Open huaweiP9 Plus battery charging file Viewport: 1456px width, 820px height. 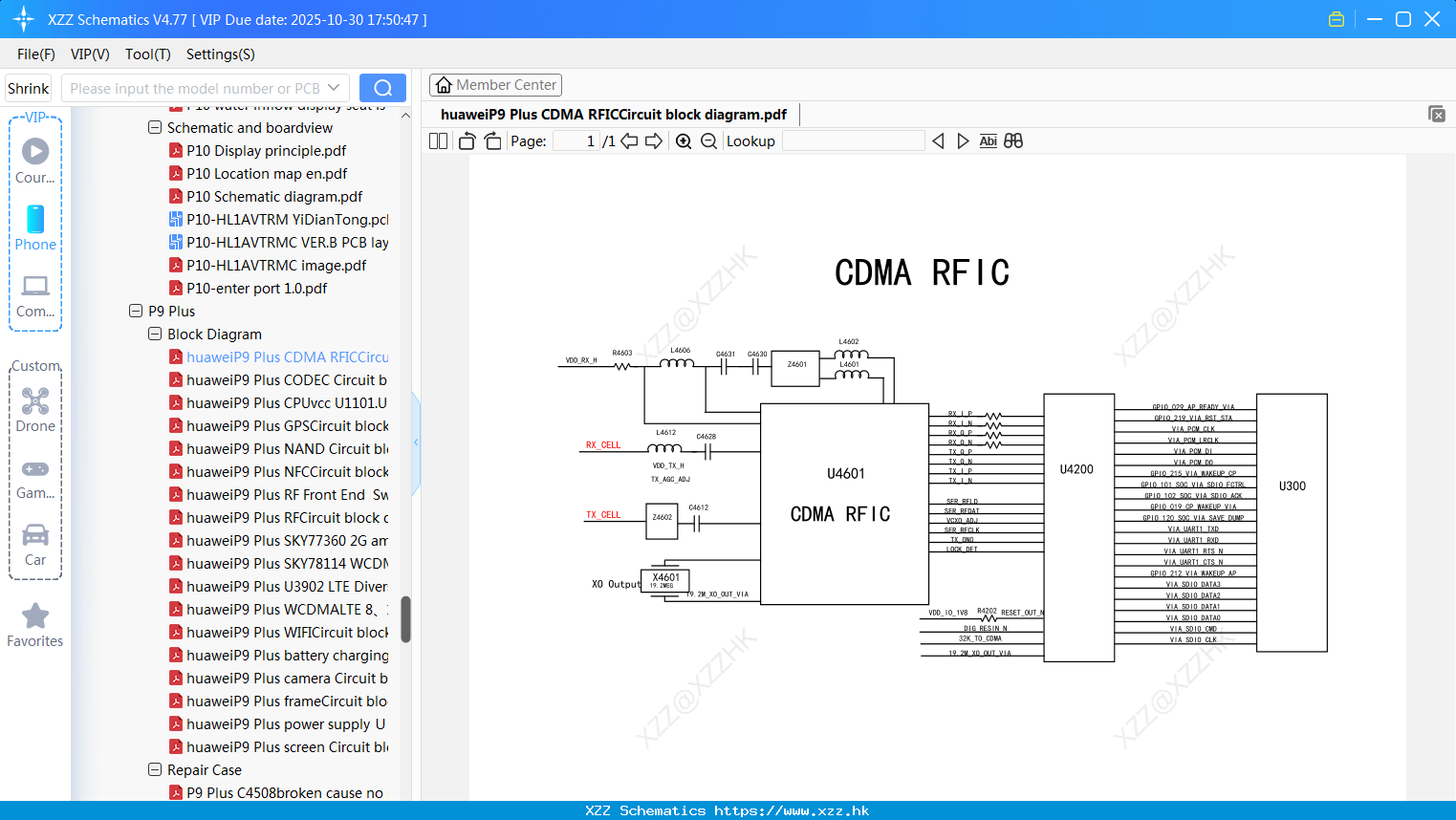point(279,655)
